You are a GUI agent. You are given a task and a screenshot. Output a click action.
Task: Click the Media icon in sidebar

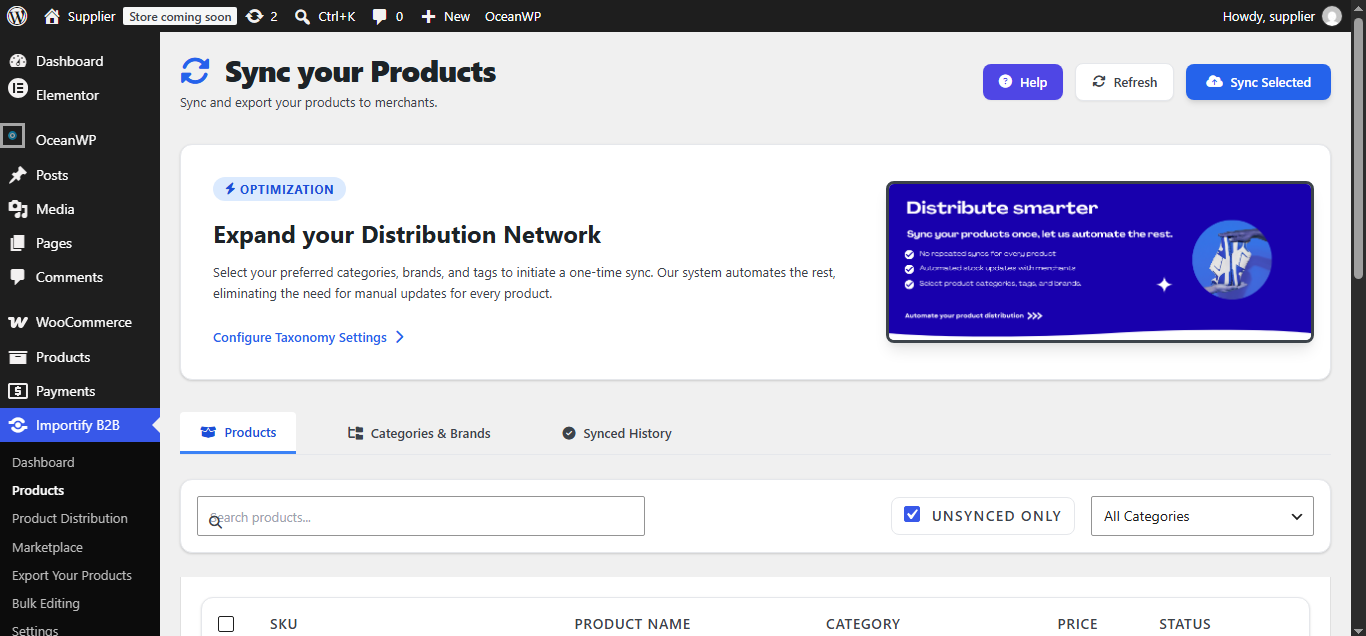point(17,209)
